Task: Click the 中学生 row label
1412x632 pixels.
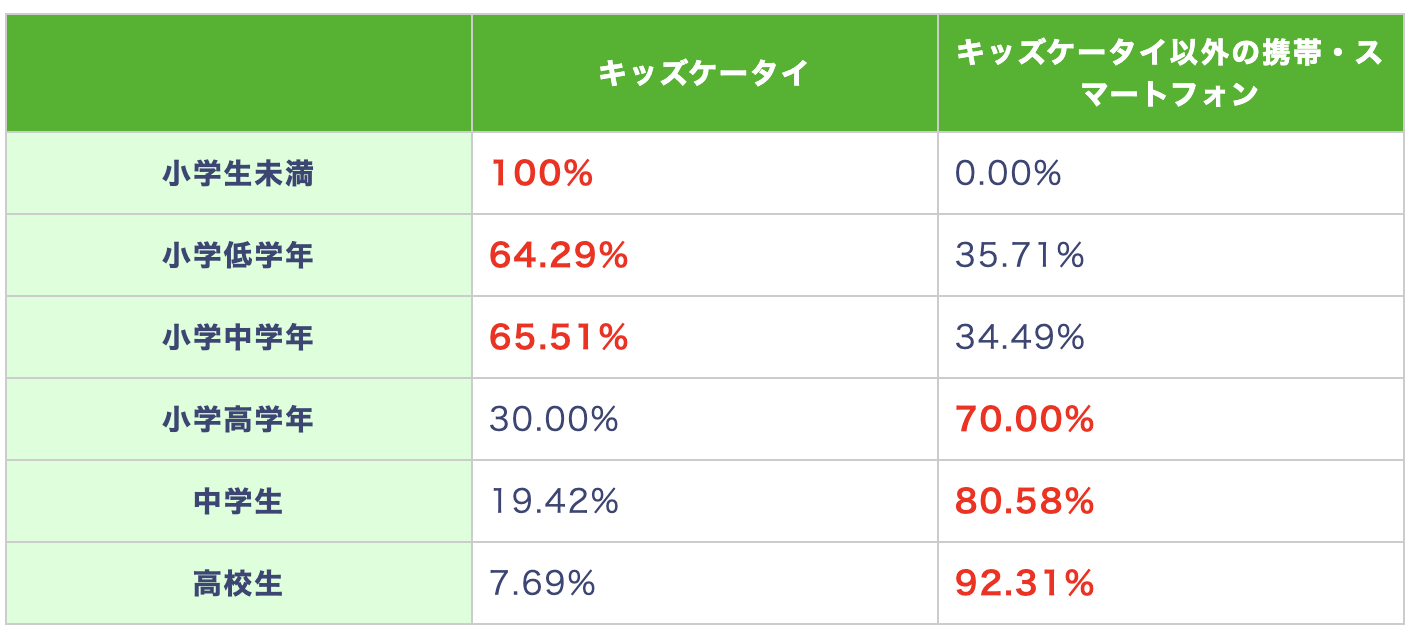Action: [238, 502]
